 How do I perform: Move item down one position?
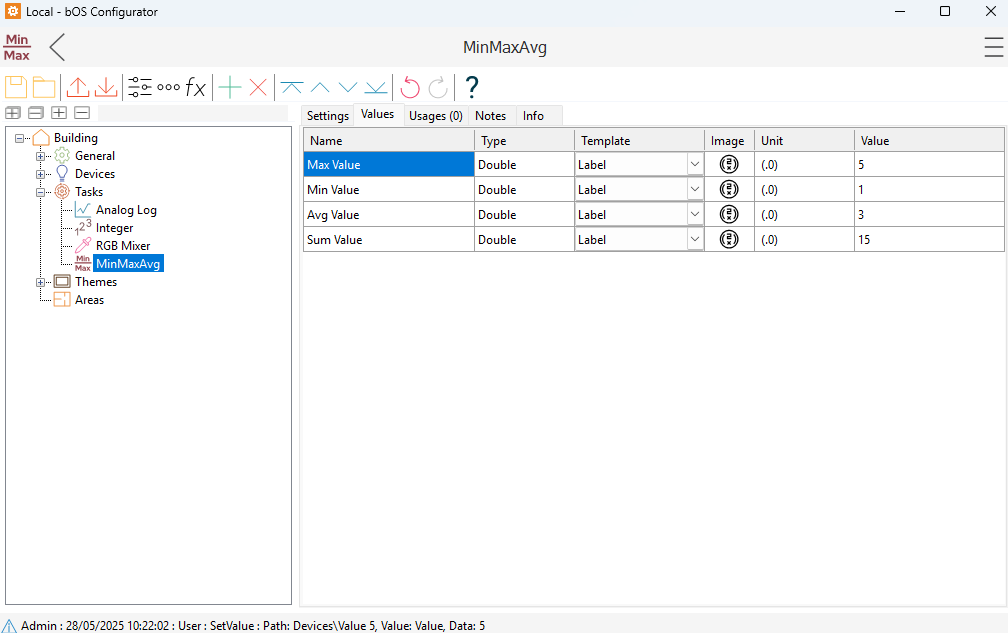click(348, 87)
